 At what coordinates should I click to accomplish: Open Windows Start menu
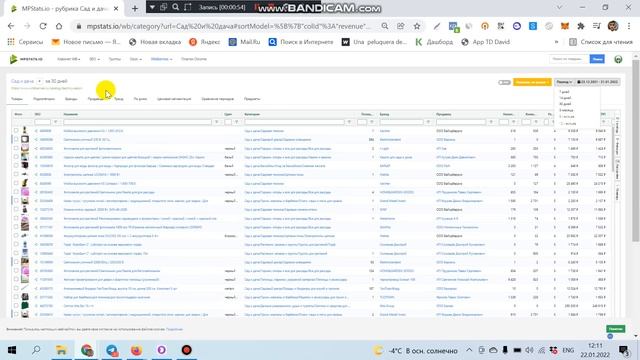tap(12, 350)
